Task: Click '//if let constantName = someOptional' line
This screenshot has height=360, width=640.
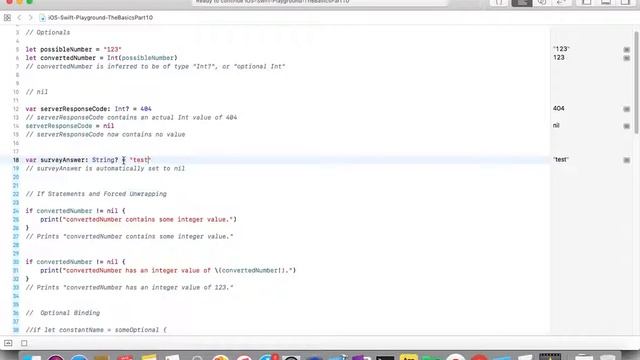Action: [x=96, y=330]
